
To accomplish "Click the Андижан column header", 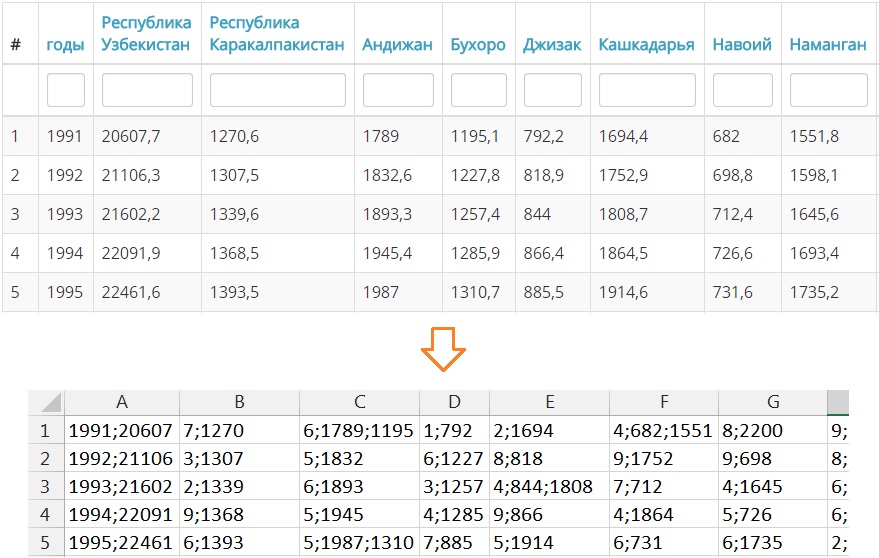I will 397,45.
